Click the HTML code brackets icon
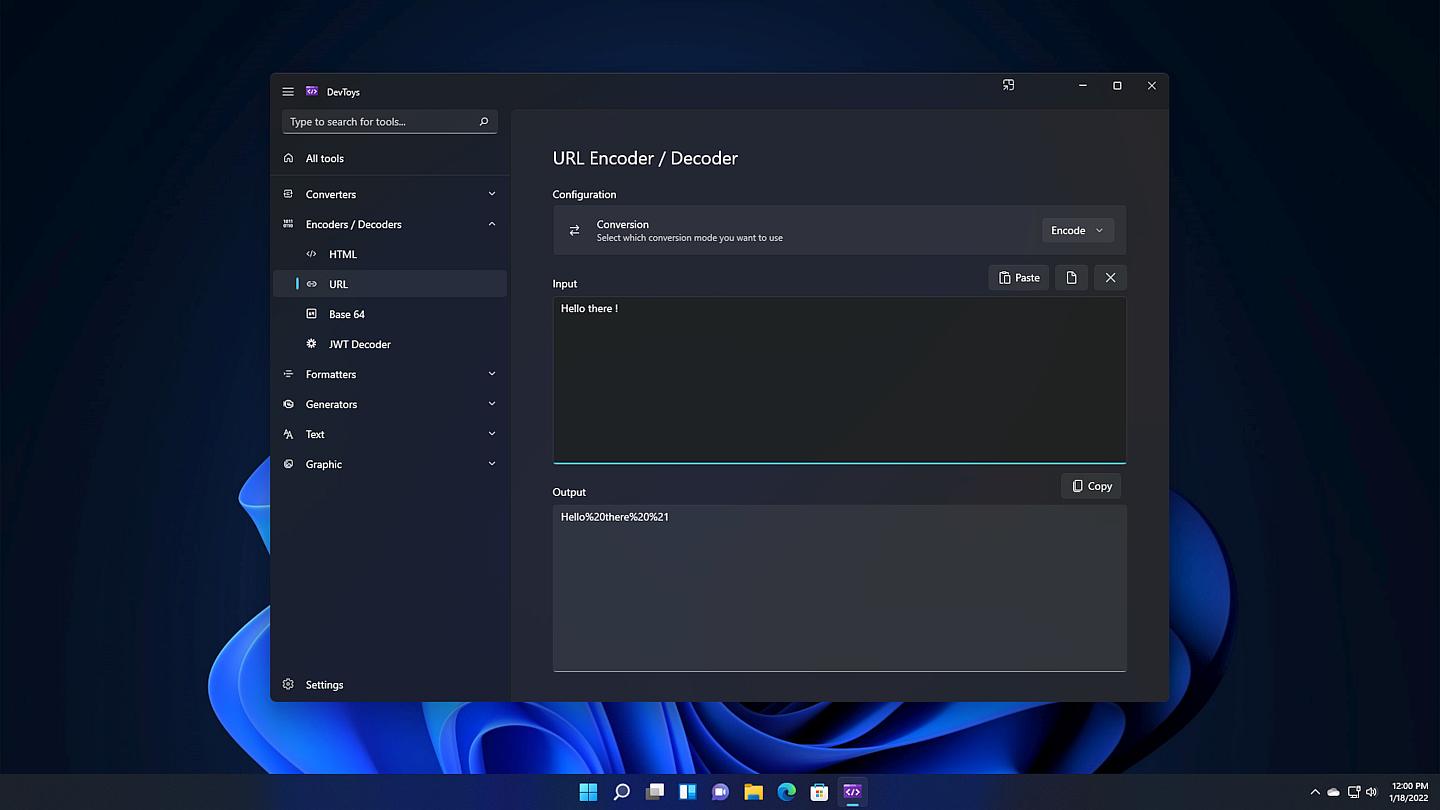Image resolution: width=1440 pixels, height=810 pixels. click(311, 254)
